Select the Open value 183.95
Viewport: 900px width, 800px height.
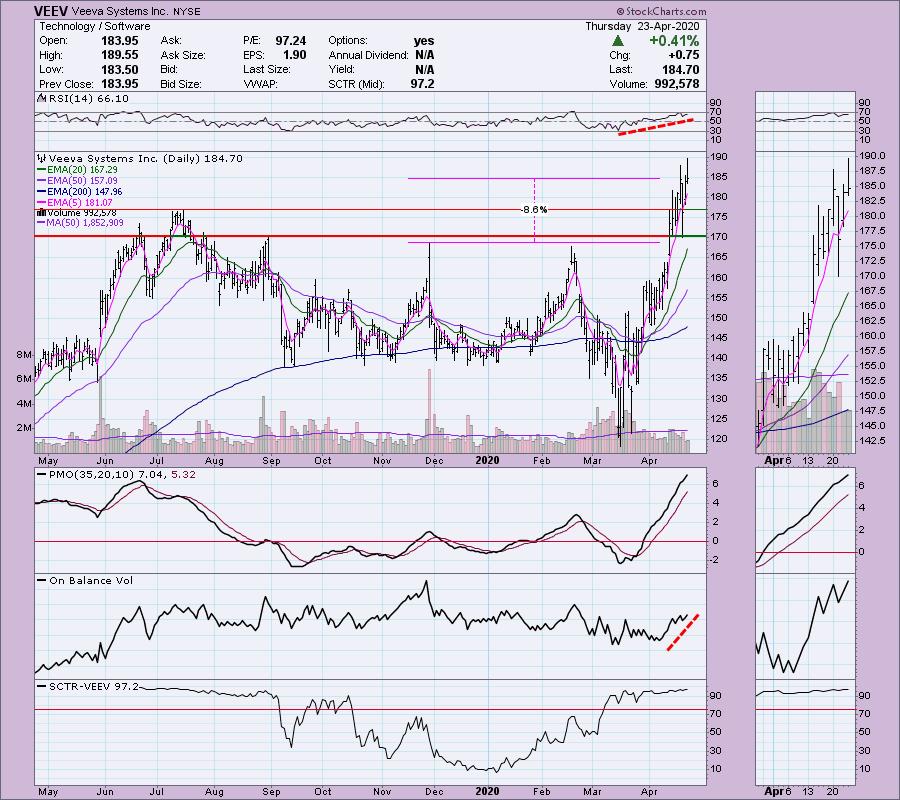(x=119, y=41)
